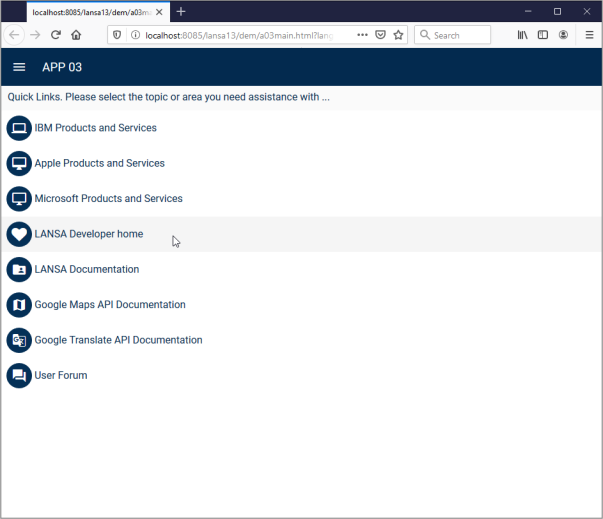Open LANSA Developer home link

(89, 234)
